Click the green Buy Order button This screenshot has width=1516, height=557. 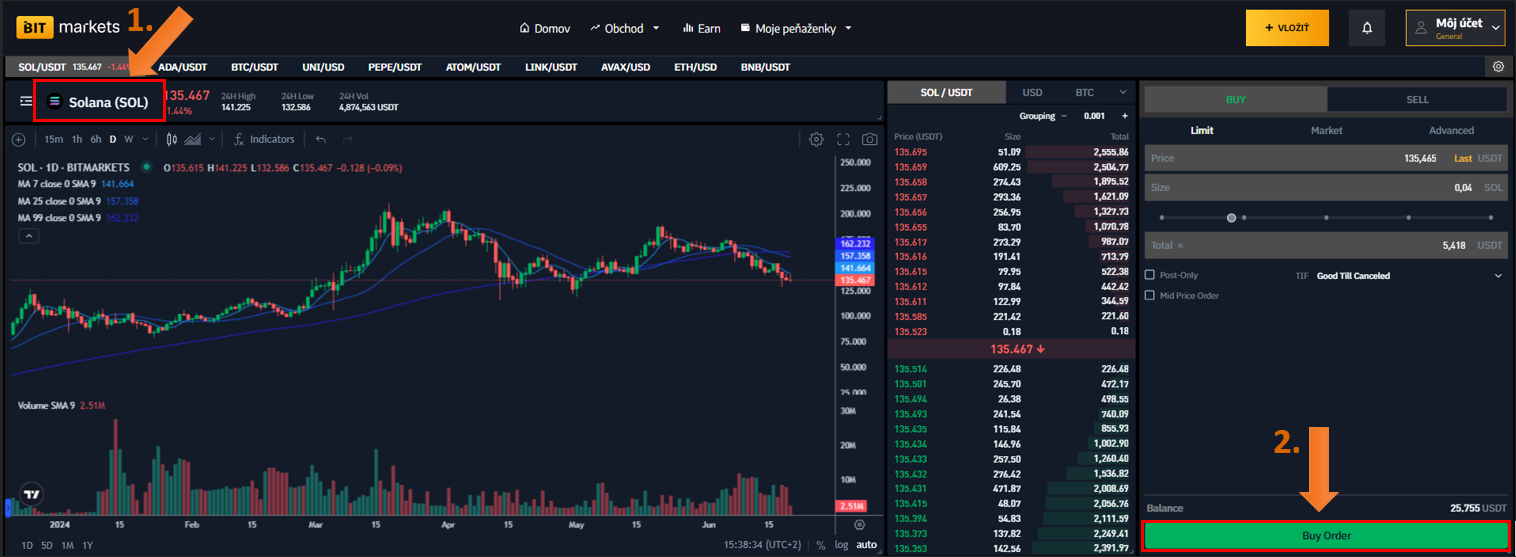click(1326, 536)
